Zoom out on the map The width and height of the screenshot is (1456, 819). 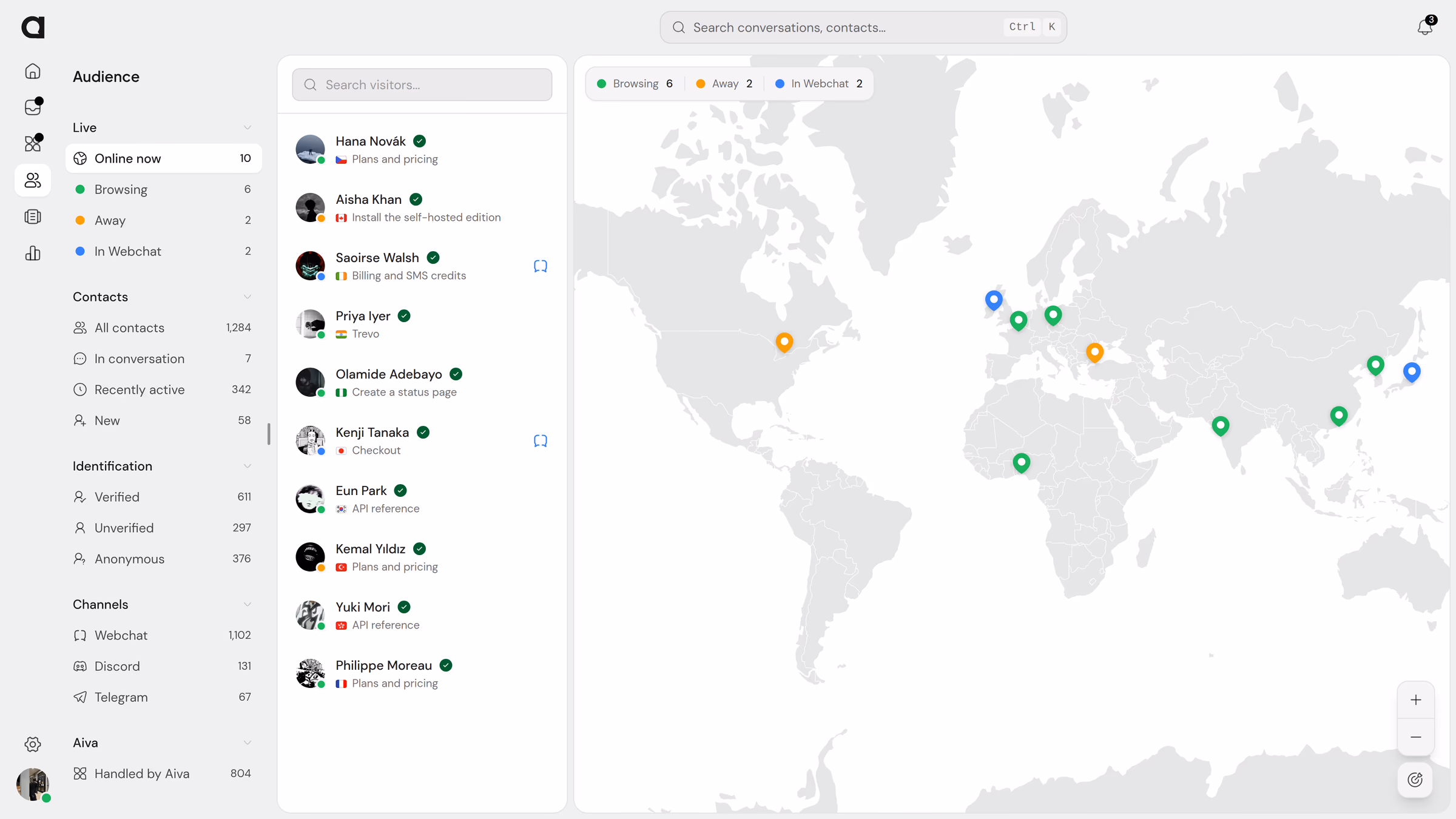pos(1415,737)
